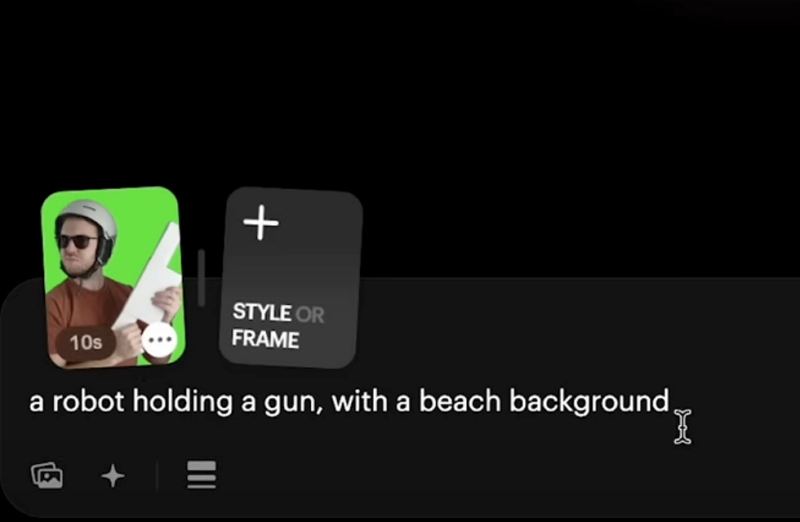This screenshot has height=522, width=800.
Task: Click the plus icon on Style card
Action: click(x=261, y=222)
